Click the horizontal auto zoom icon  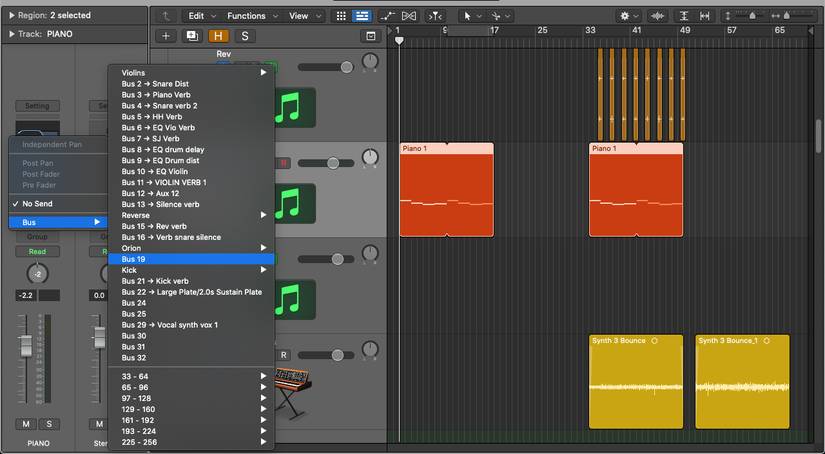click(x=705, y=16)
